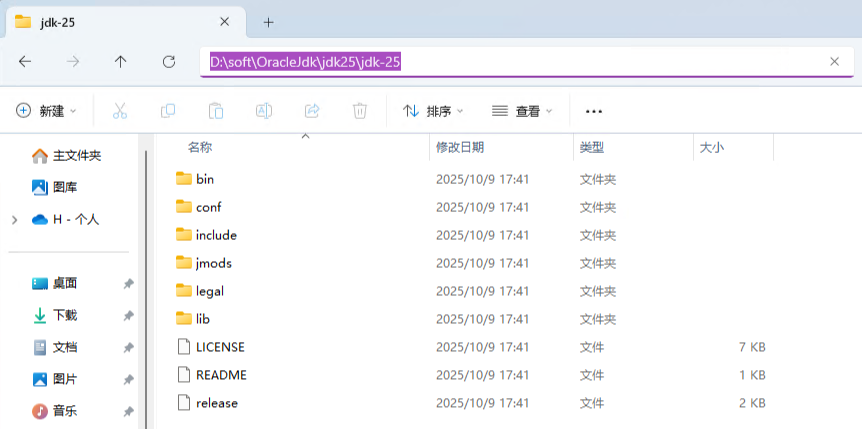Screen dimensions: 862x429
Task: Open 主文件夹 in the sidebar
Action: coord(67,156)
